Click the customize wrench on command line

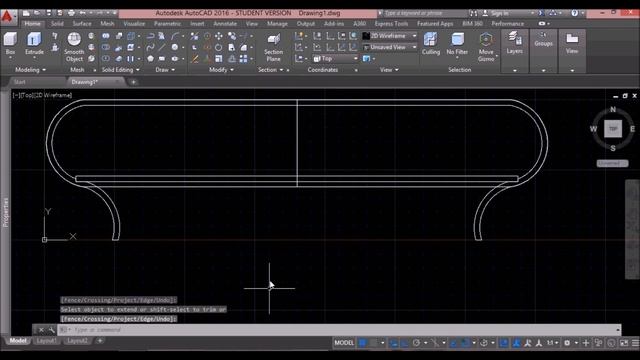(x=52, y=330)
